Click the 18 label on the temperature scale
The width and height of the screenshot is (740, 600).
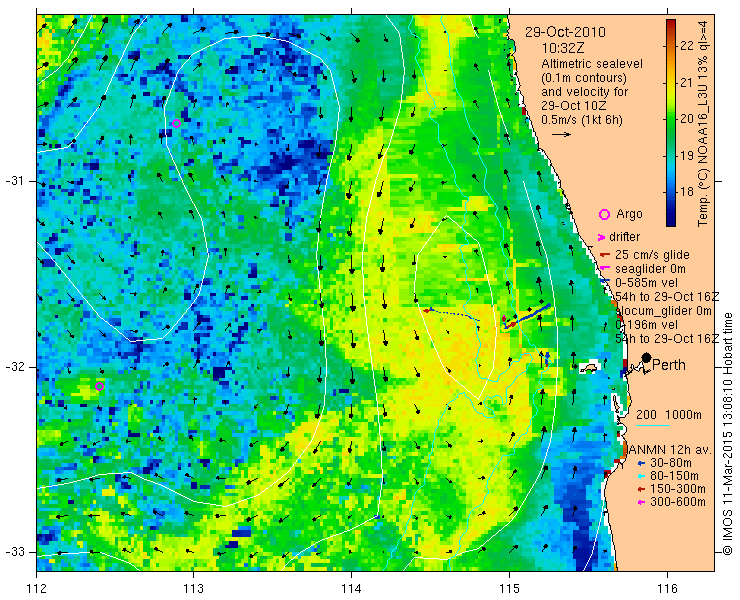click(x=687, y=192)
